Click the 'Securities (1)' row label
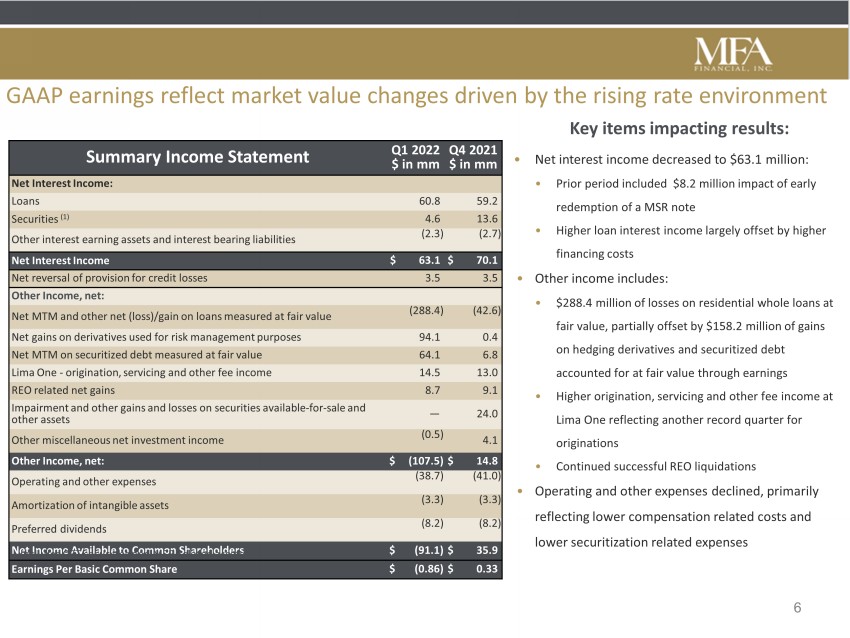The width and height of the screenshot is (850, 638). click(40, 218)
